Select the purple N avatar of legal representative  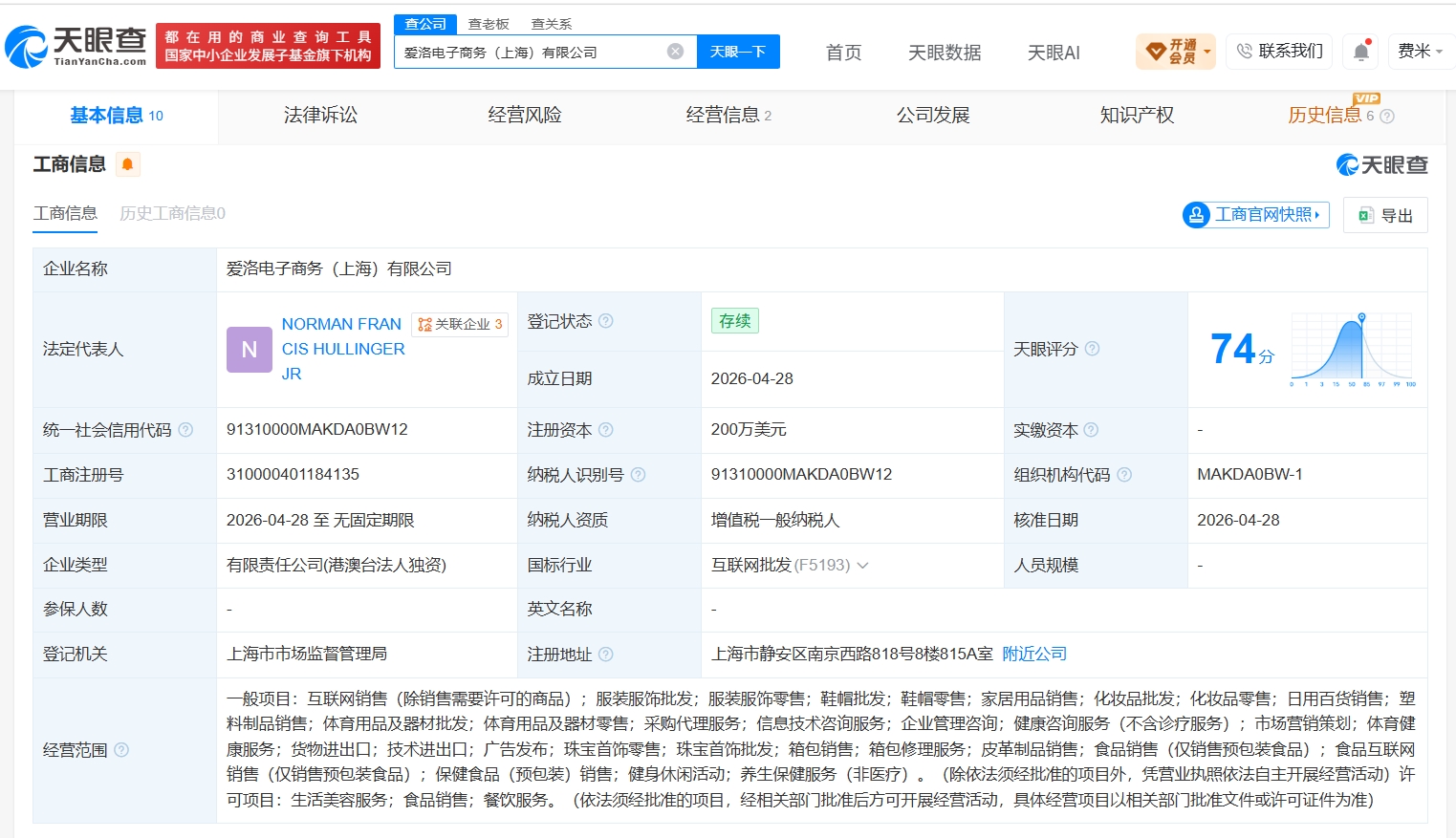[x=250, y=350]
